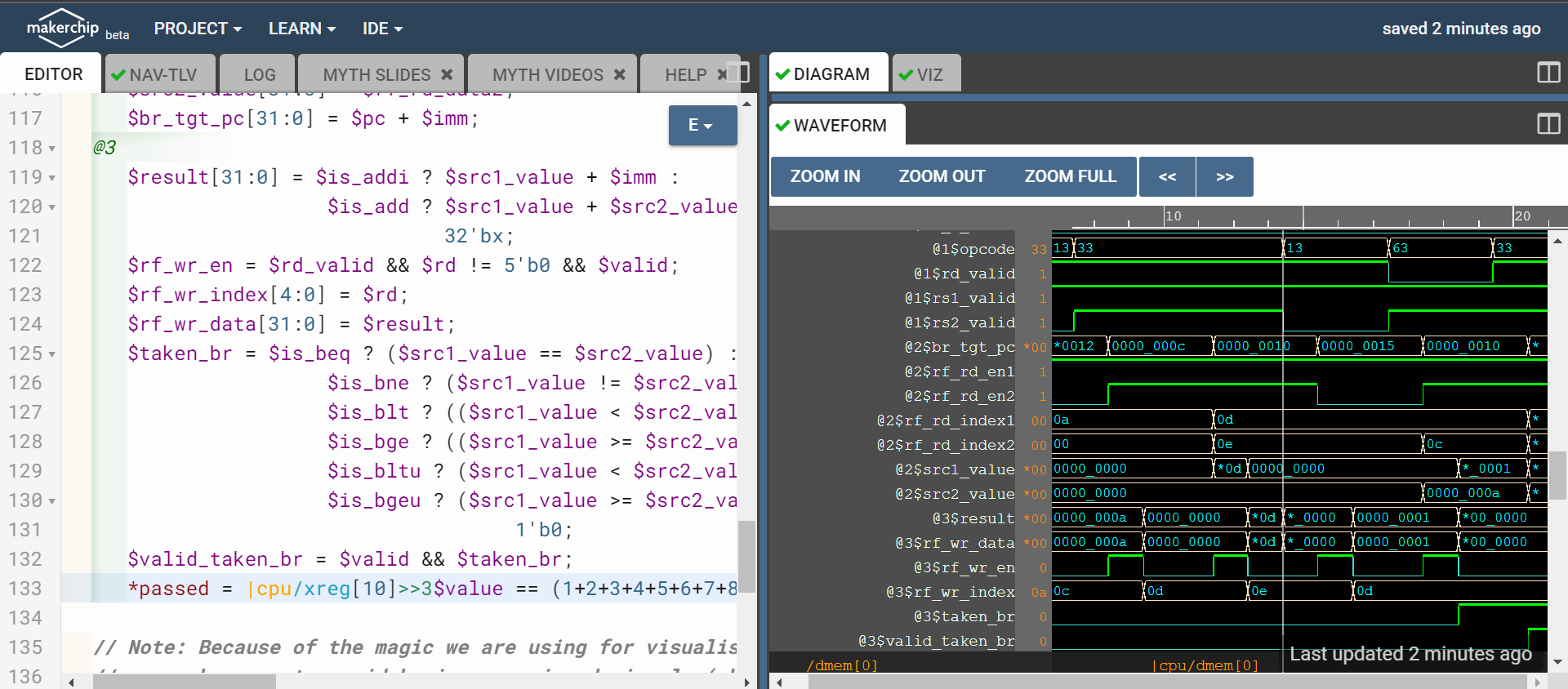Click the @3 pipeline stage line
The image size is (1568, 689).
pyautogui.click(x=105, y=148)
